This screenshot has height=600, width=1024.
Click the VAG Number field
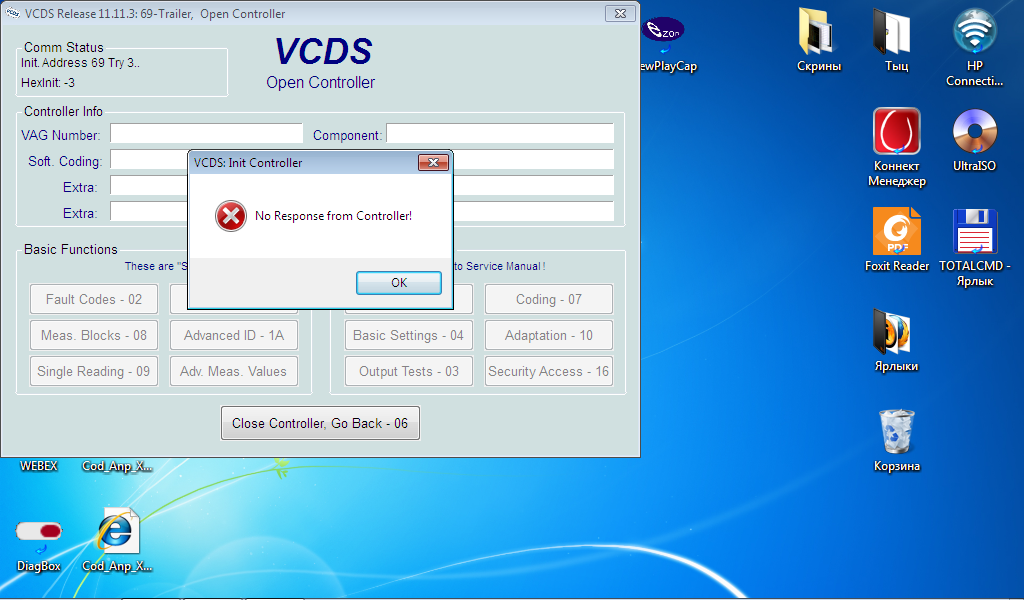point(206,133)
